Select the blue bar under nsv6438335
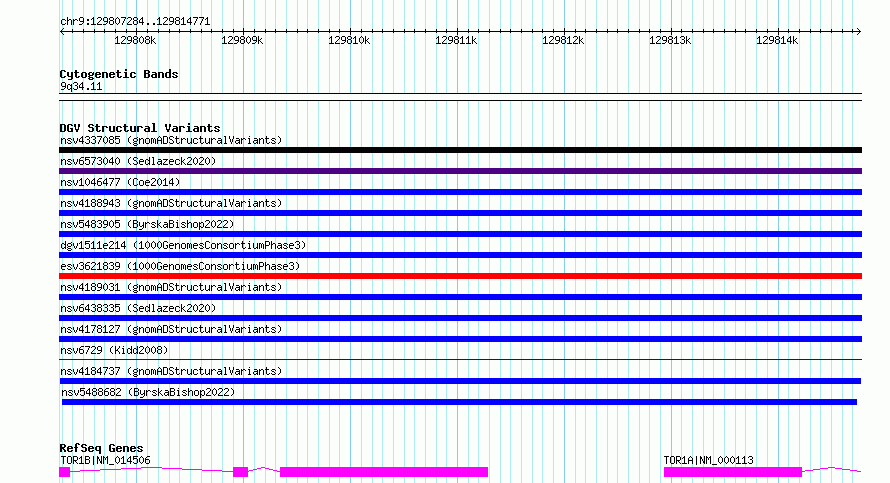890x483 pixels. [x=460, y=318]
